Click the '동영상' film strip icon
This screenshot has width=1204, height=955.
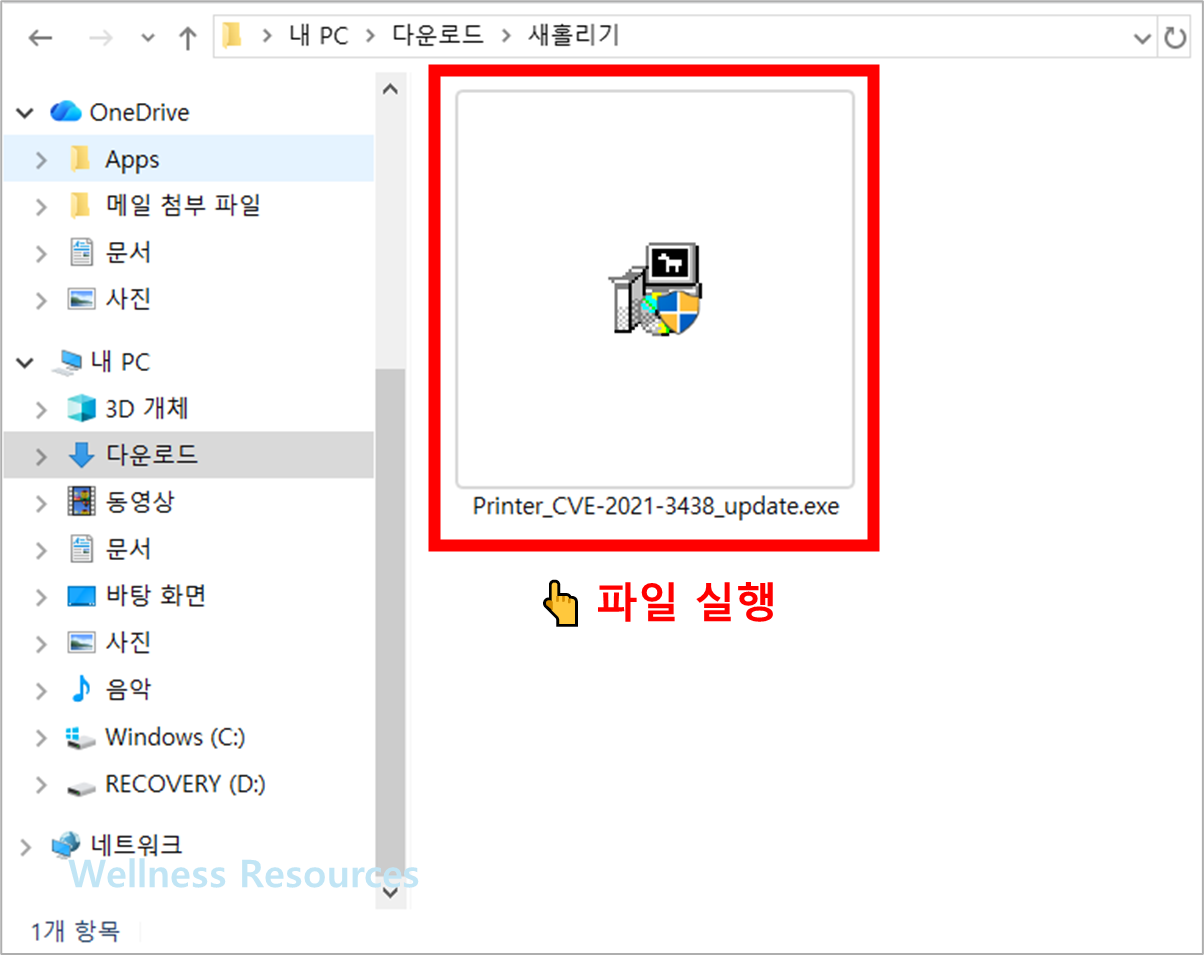[x=81, y=501]
